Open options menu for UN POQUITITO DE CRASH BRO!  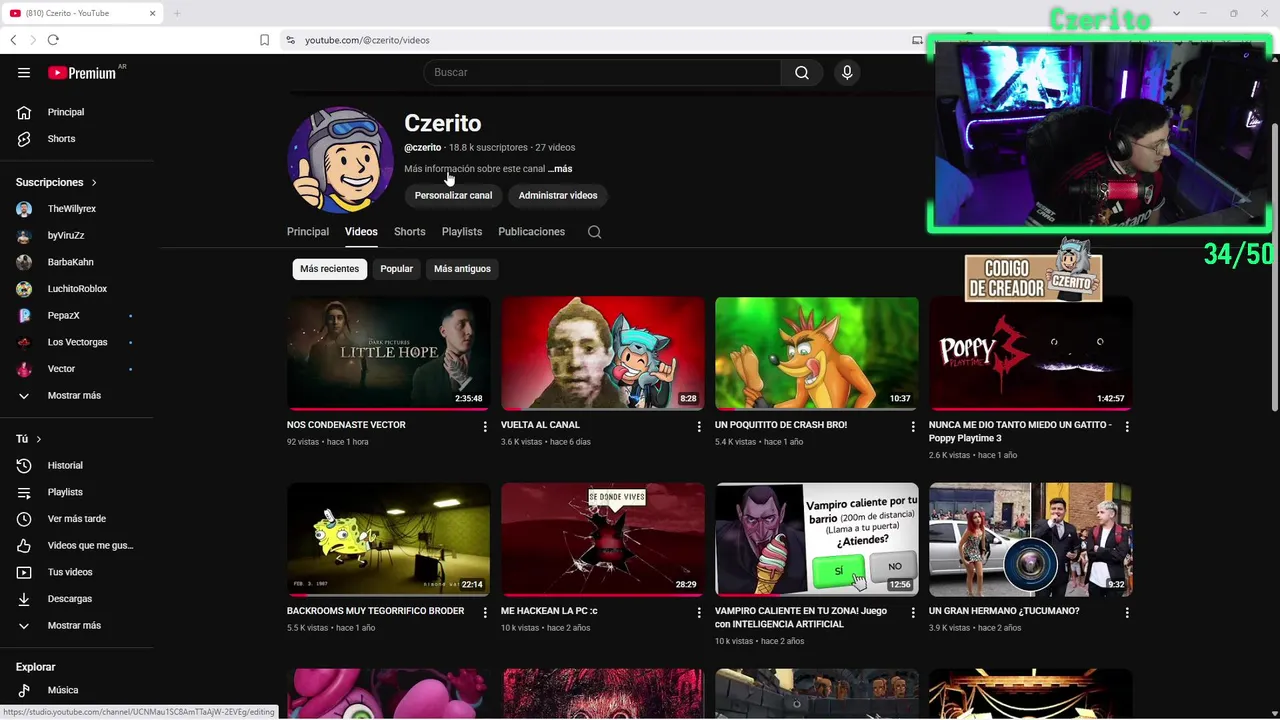point(913,427)
